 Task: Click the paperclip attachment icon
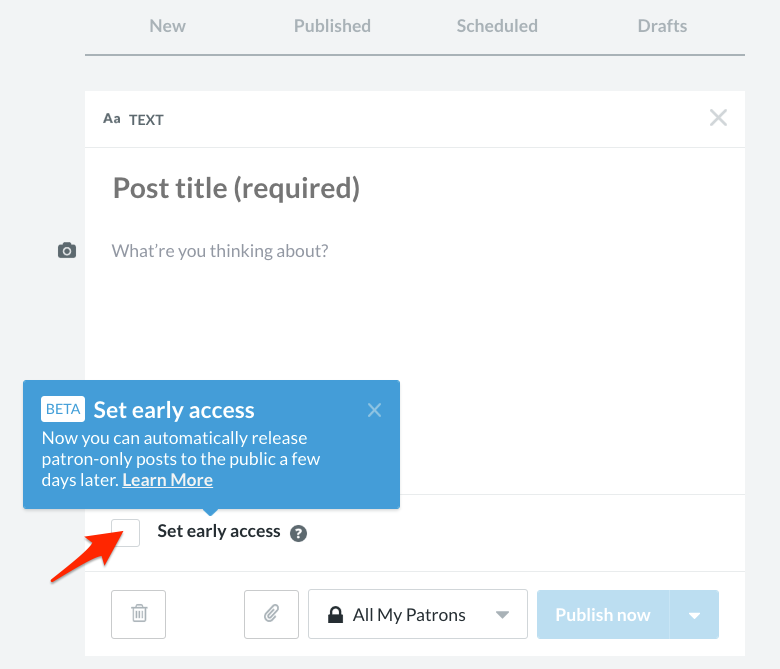pos(271,614)
